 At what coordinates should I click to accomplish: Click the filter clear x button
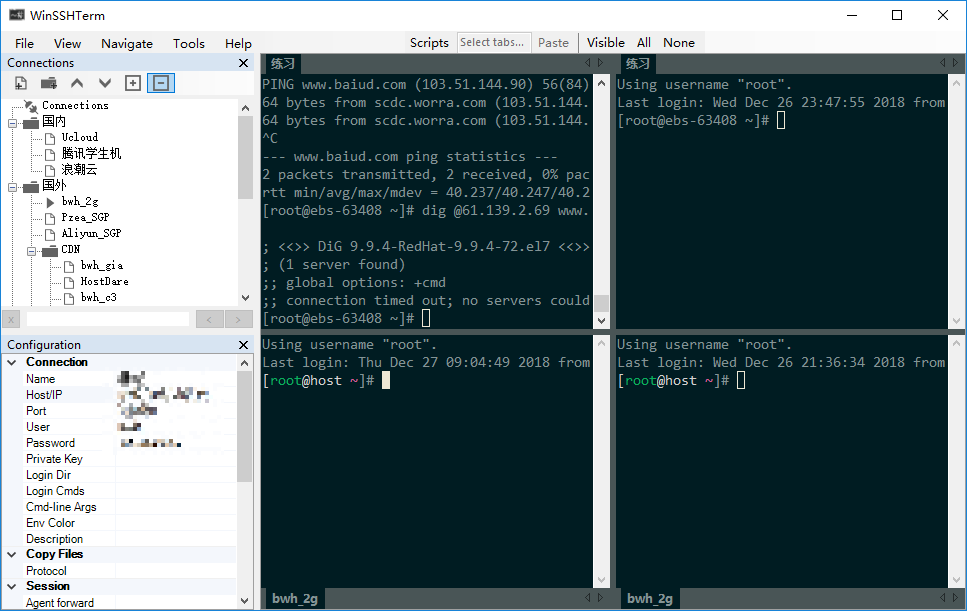(x=11, y=319)
